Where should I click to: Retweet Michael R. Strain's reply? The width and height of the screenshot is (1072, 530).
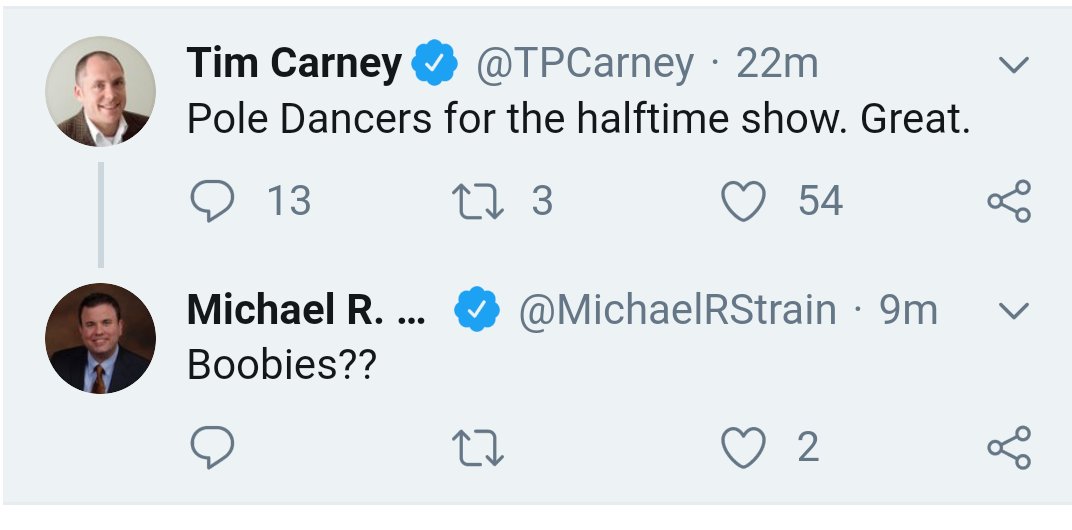479,448
